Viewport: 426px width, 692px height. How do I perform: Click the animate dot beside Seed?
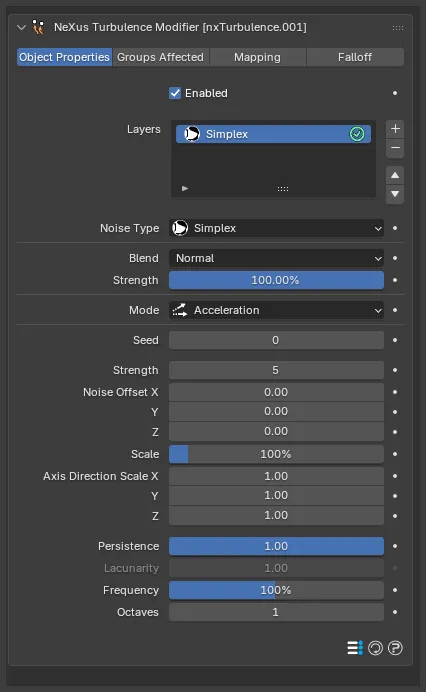(x=395, y=340)
